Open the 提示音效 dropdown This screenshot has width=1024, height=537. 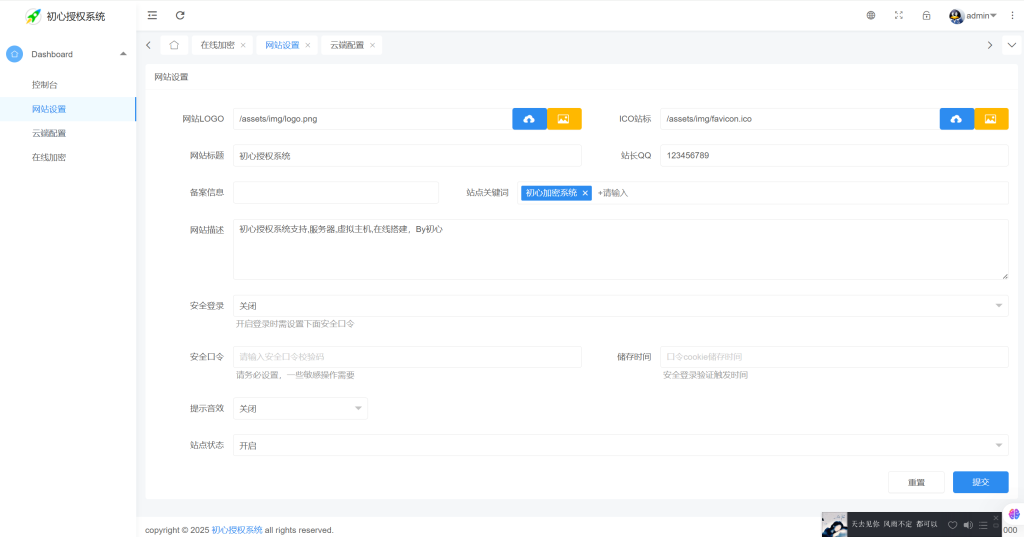(300, 408)
